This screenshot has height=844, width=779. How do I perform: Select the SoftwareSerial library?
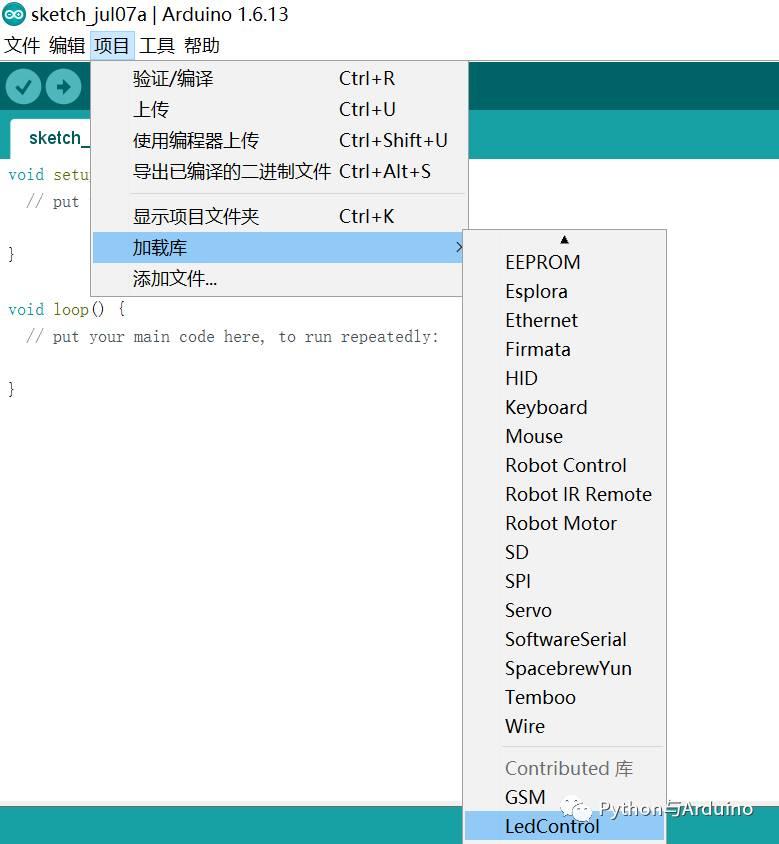click(564, 639)
